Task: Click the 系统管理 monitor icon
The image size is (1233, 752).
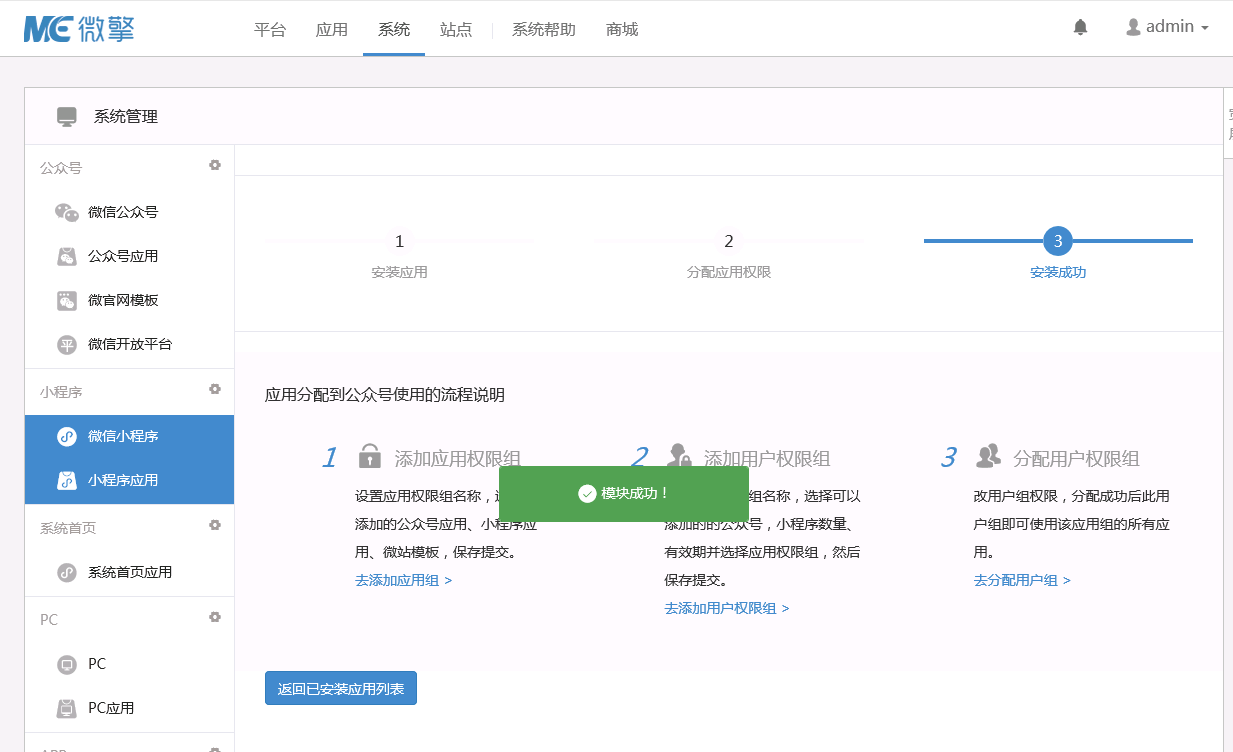Action: [67, 117]
